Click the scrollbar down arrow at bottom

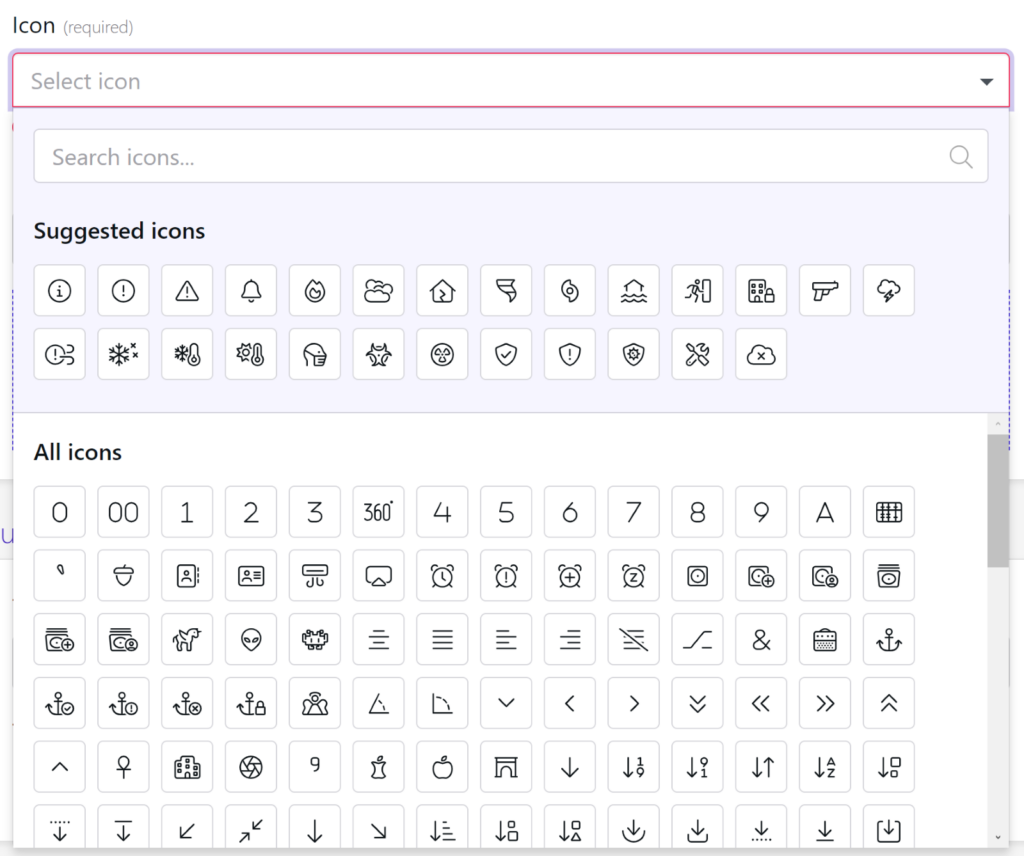coord(997,836)
